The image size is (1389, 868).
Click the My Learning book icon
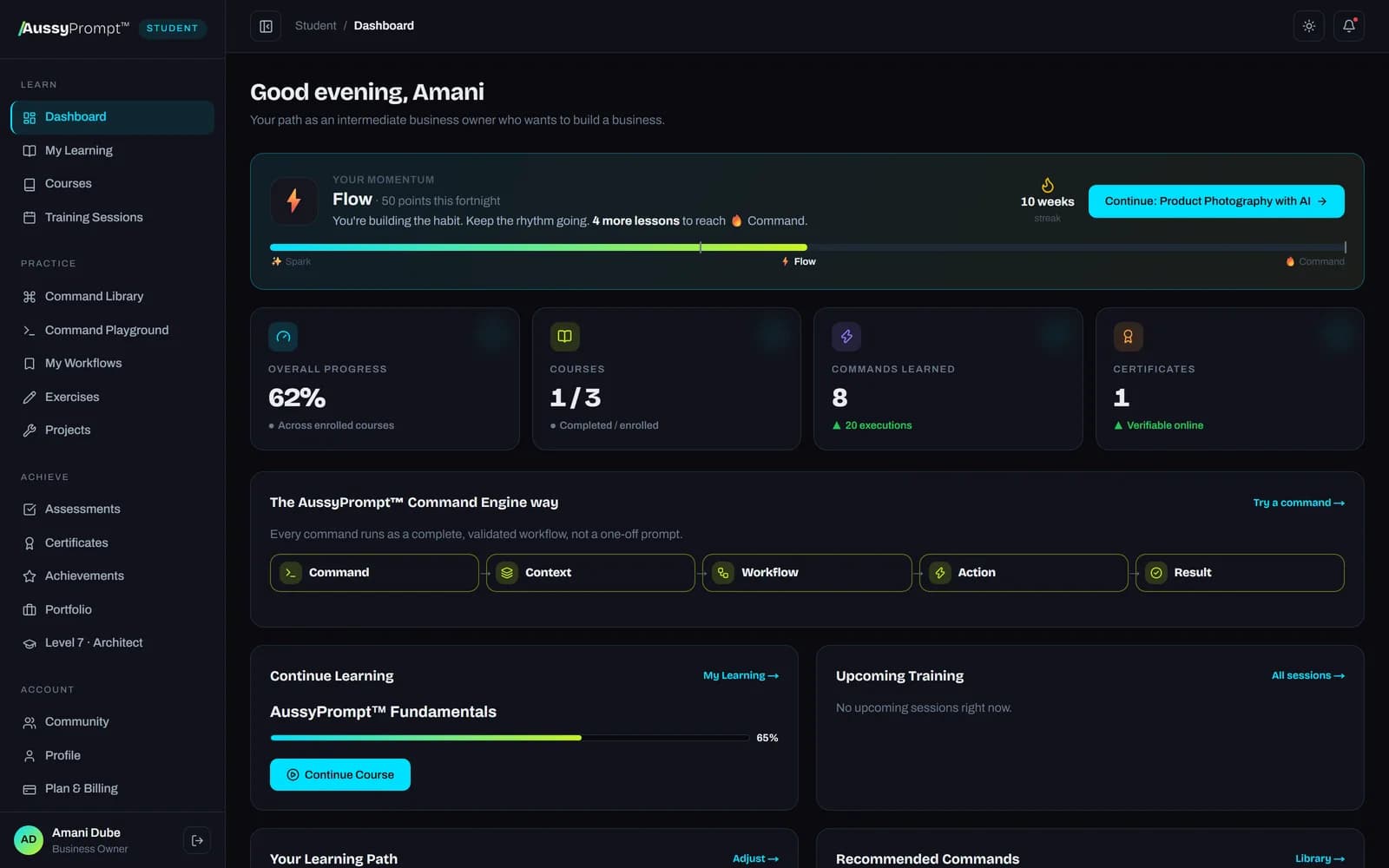pos(30,151)
